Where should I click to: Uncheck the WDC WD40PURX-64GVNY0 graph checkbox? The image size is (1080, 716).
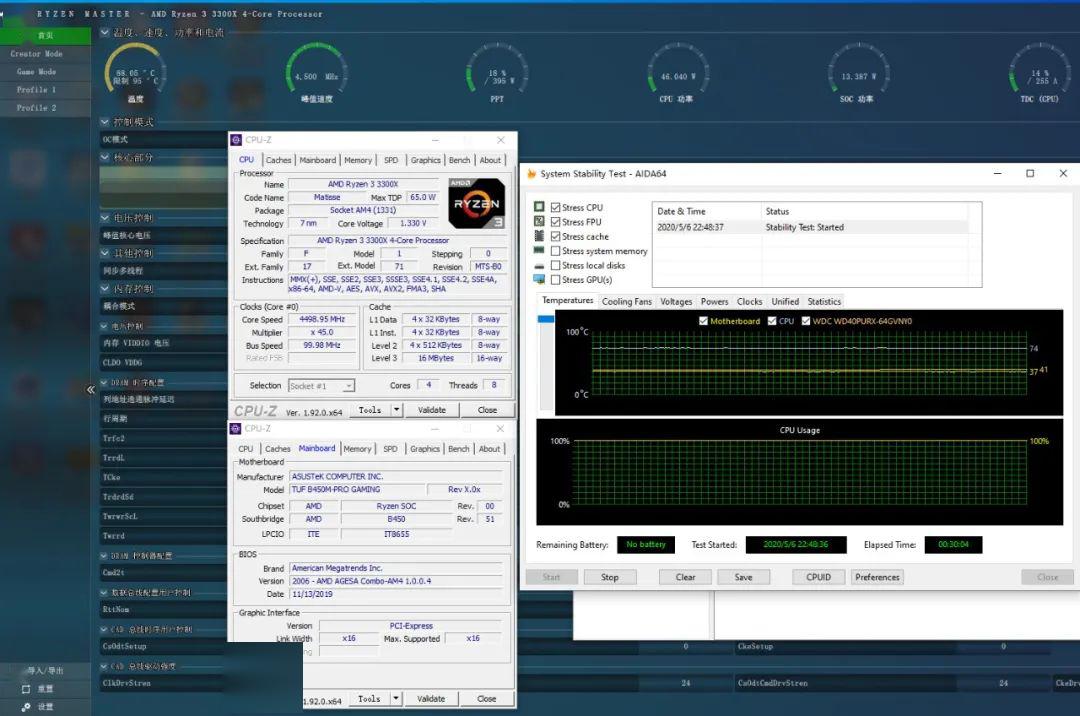(x=806, y=321)
